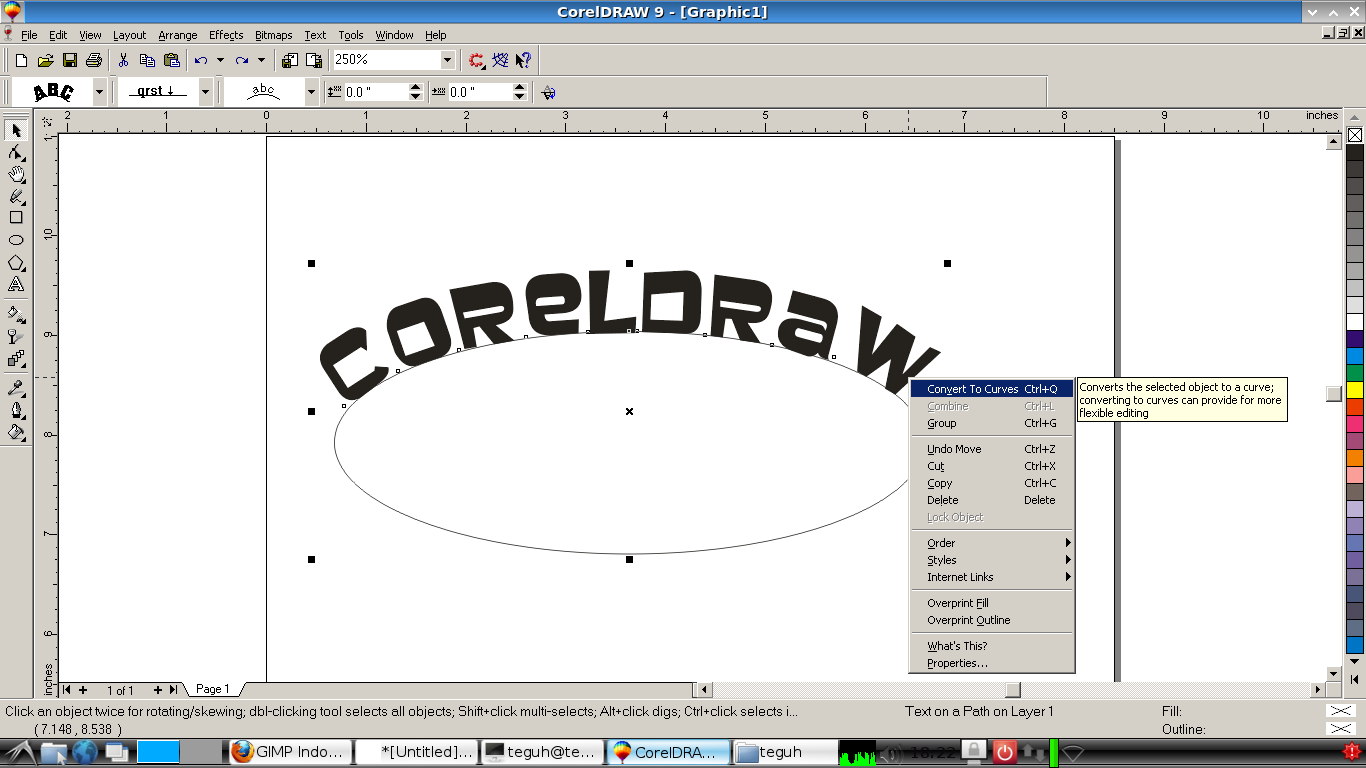Increase the distance from path value

[416, 87]
